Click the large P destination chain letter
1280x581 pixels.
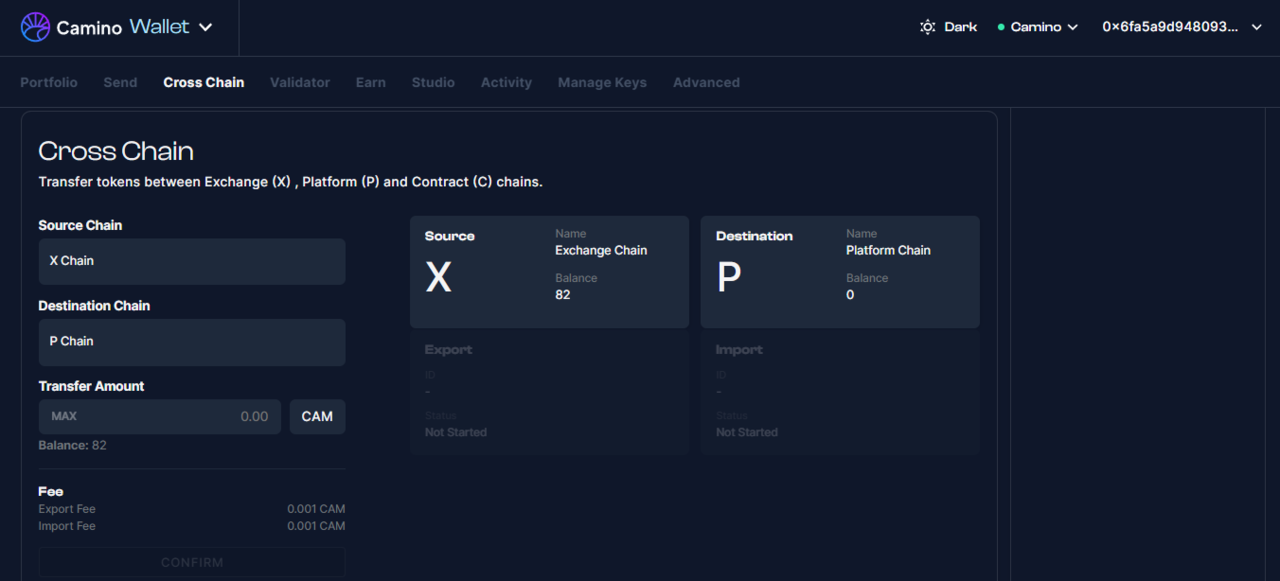coord(729,277)
